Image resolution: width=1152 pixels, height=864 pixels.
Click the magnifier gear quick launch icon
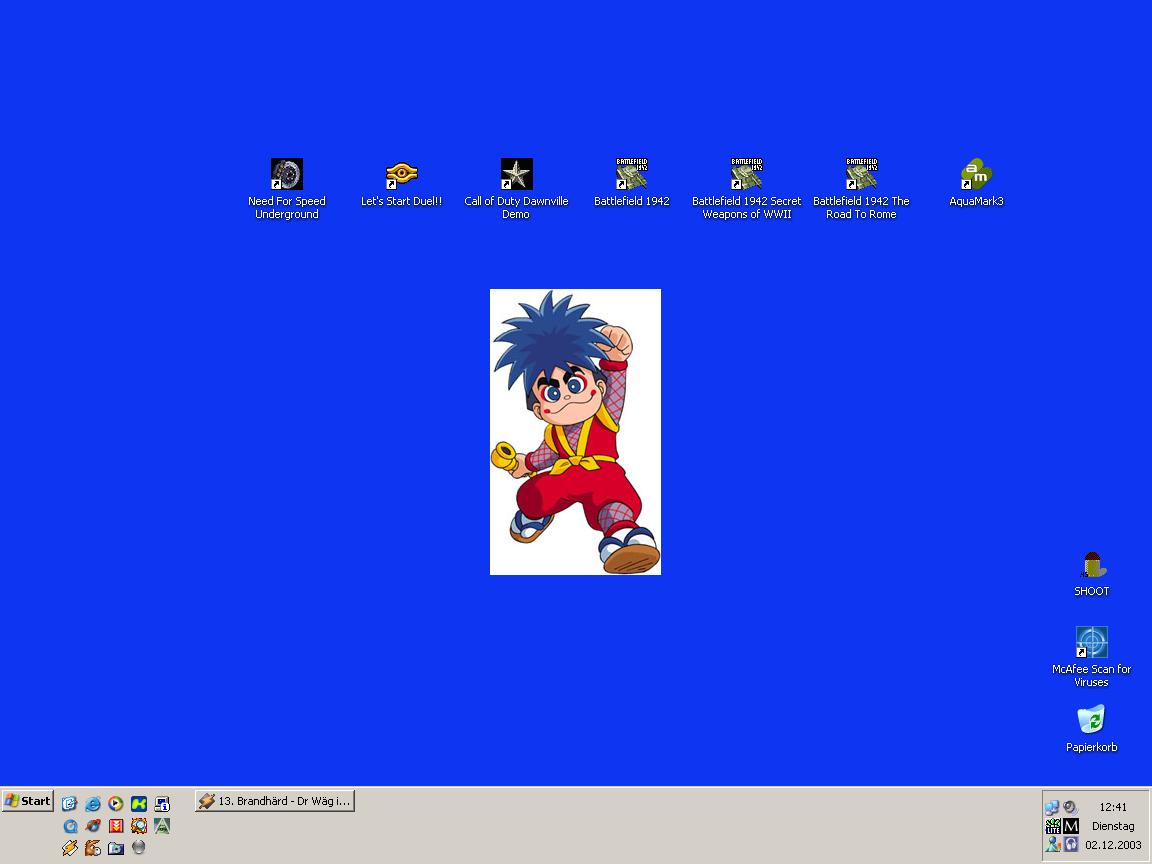tap(139, 826)
